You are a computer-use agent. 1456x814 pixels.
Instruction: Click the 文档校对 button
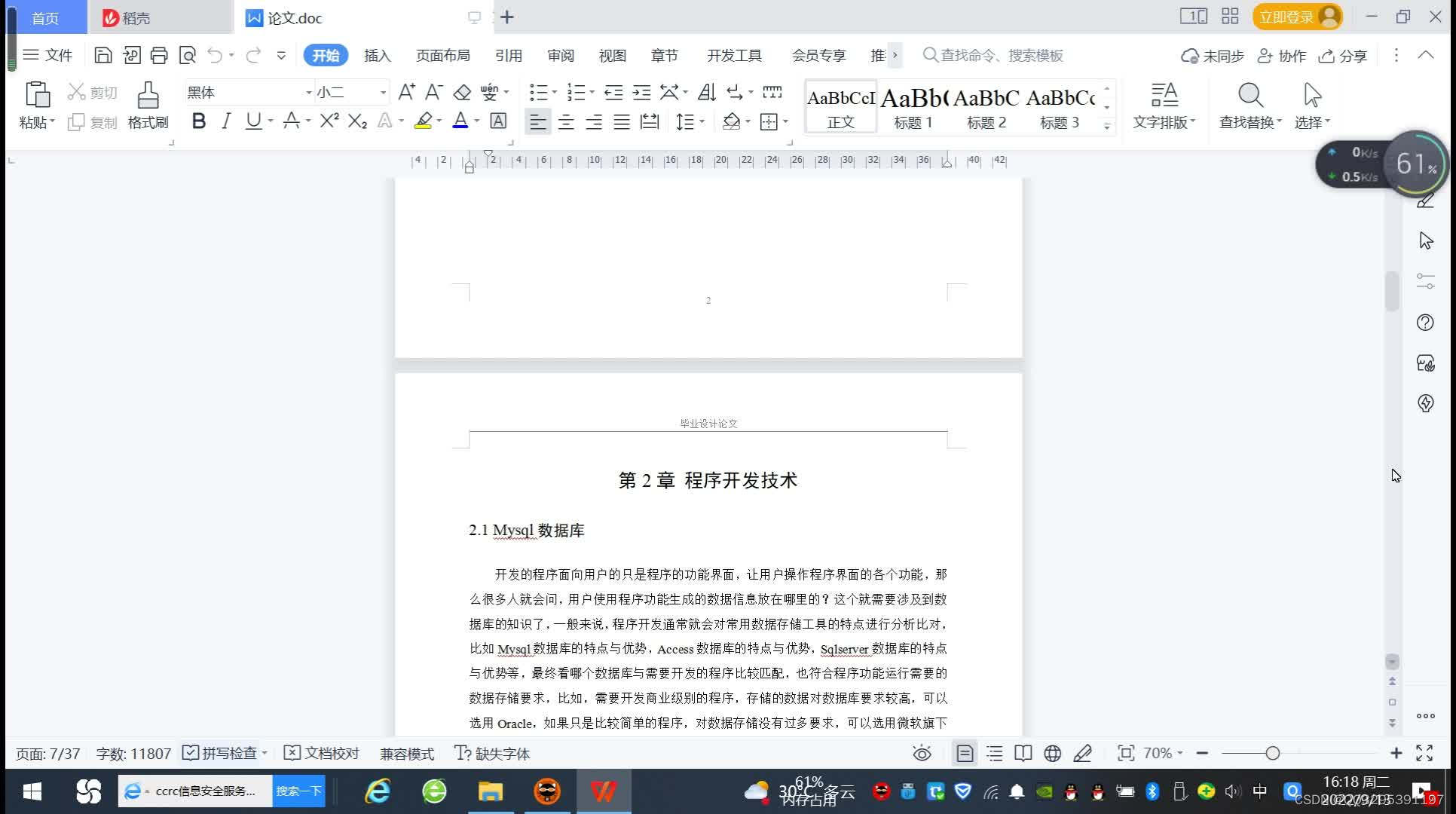(321, 753)
